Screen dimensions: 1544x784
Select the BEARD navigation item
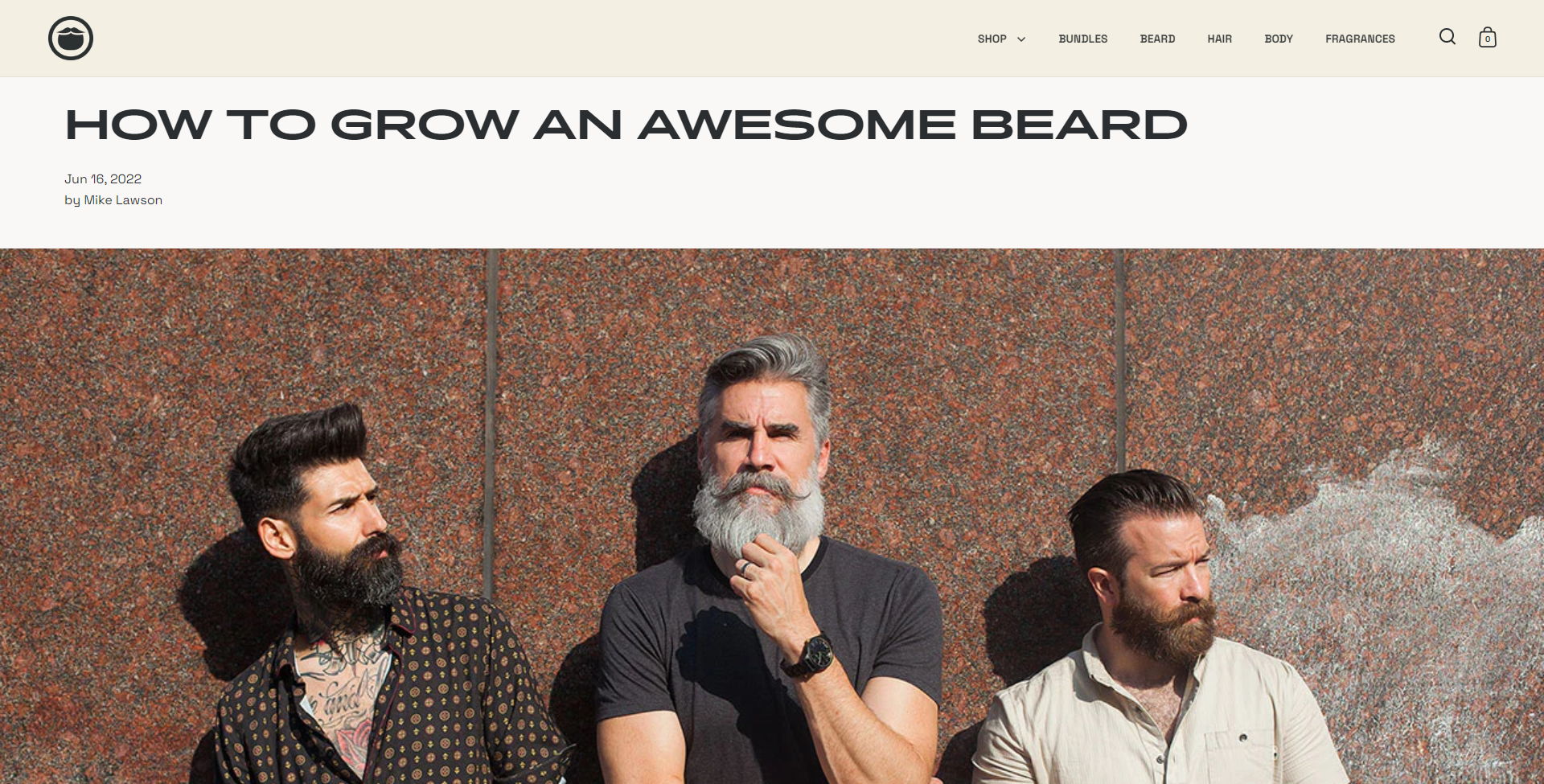point(1157,39)
